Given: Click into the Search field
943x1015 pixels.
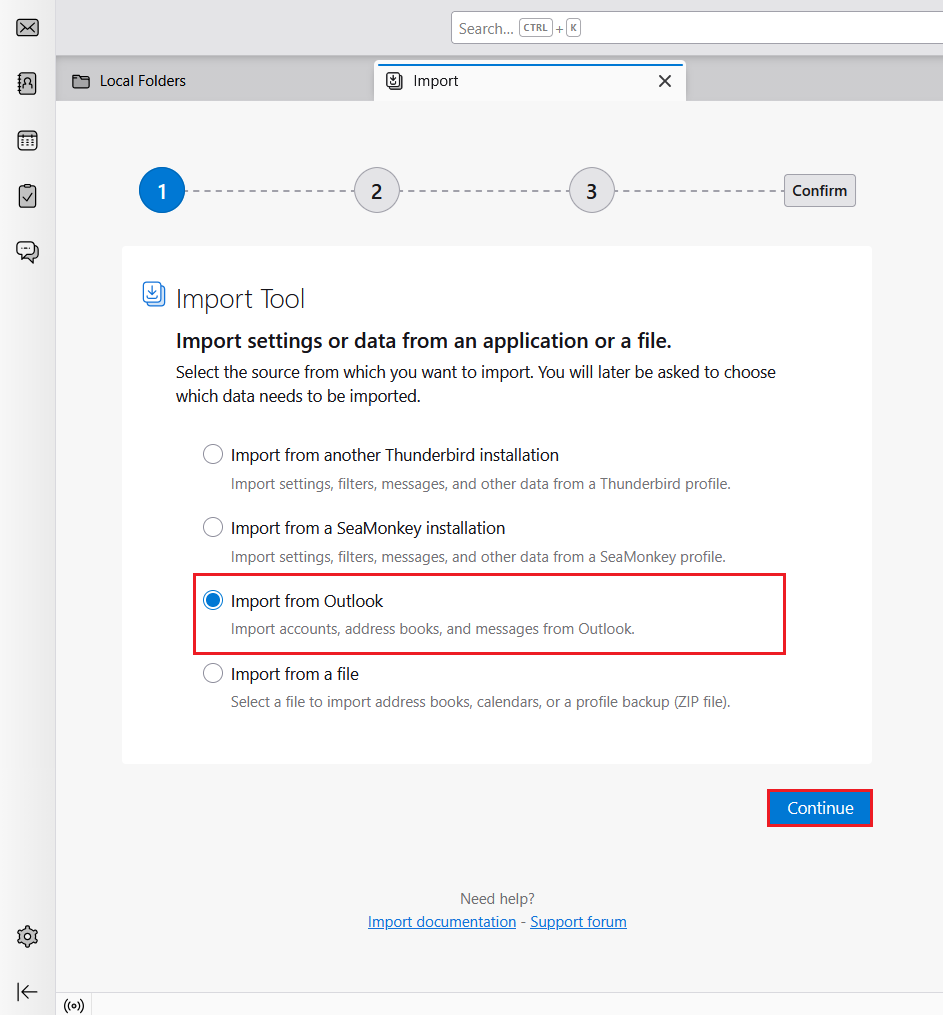Looking at the screenshot, I should click(x=697, y=28).
